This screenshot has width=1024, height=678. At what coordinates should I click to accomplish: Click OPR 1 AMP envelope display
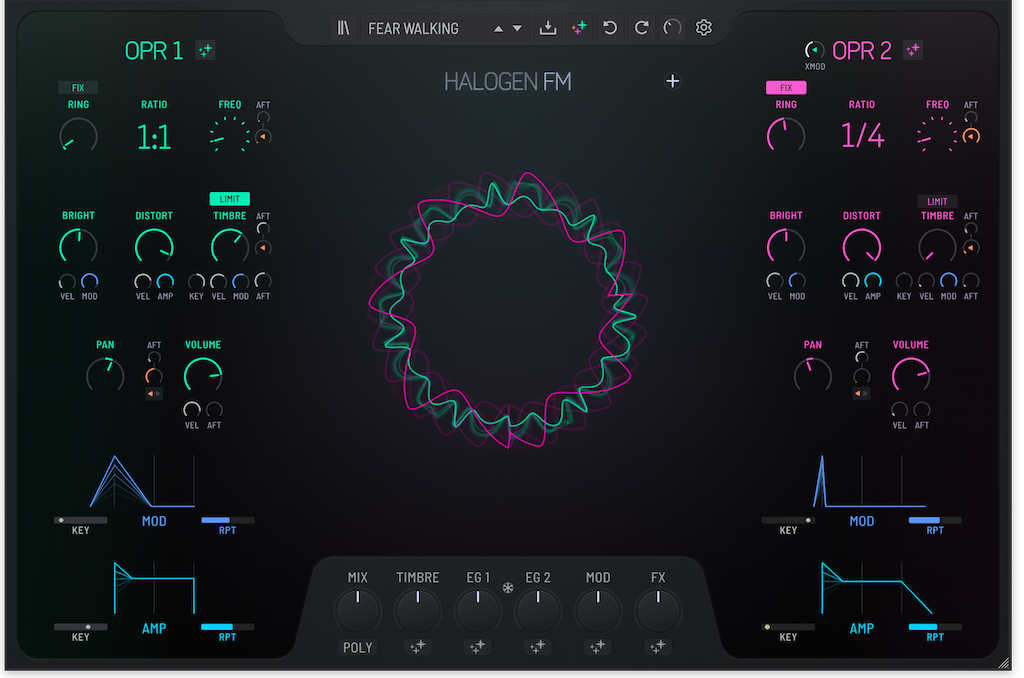[x=155, y=588]
